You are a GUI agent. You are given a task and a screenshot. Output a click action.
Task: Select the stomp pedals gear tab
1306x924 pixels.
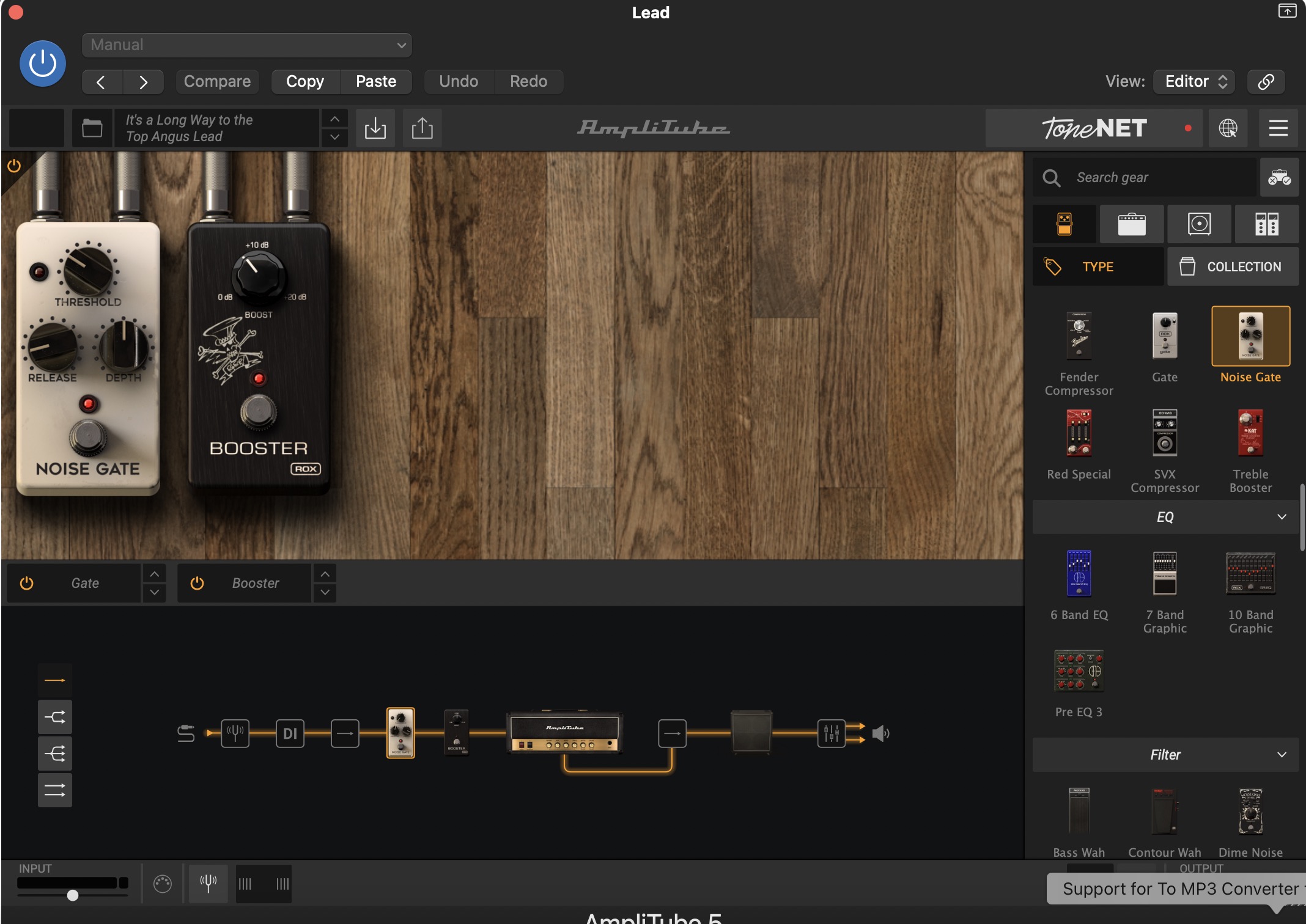click(x=1064, y=224)
